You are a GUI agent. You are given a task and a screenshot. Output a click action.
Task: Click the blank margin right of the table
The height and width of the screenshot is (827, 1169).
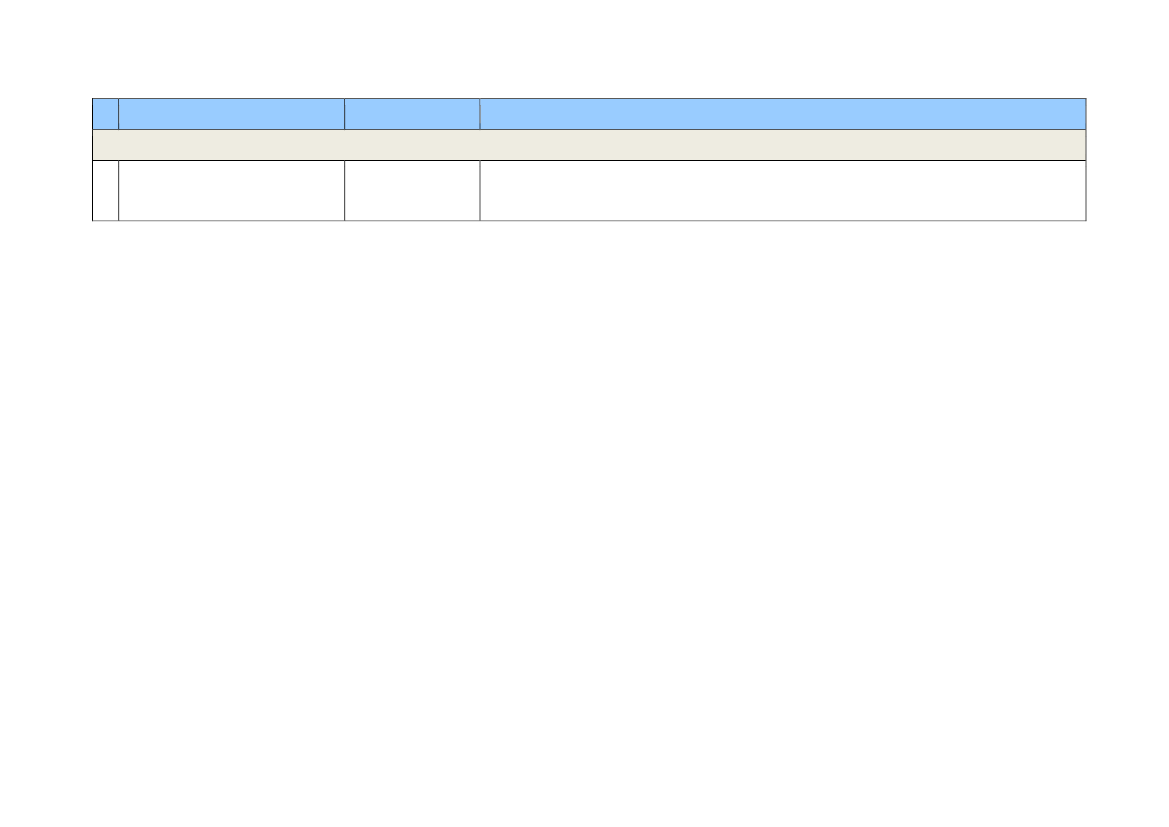pyautogui.click(x=1127, y=160)
